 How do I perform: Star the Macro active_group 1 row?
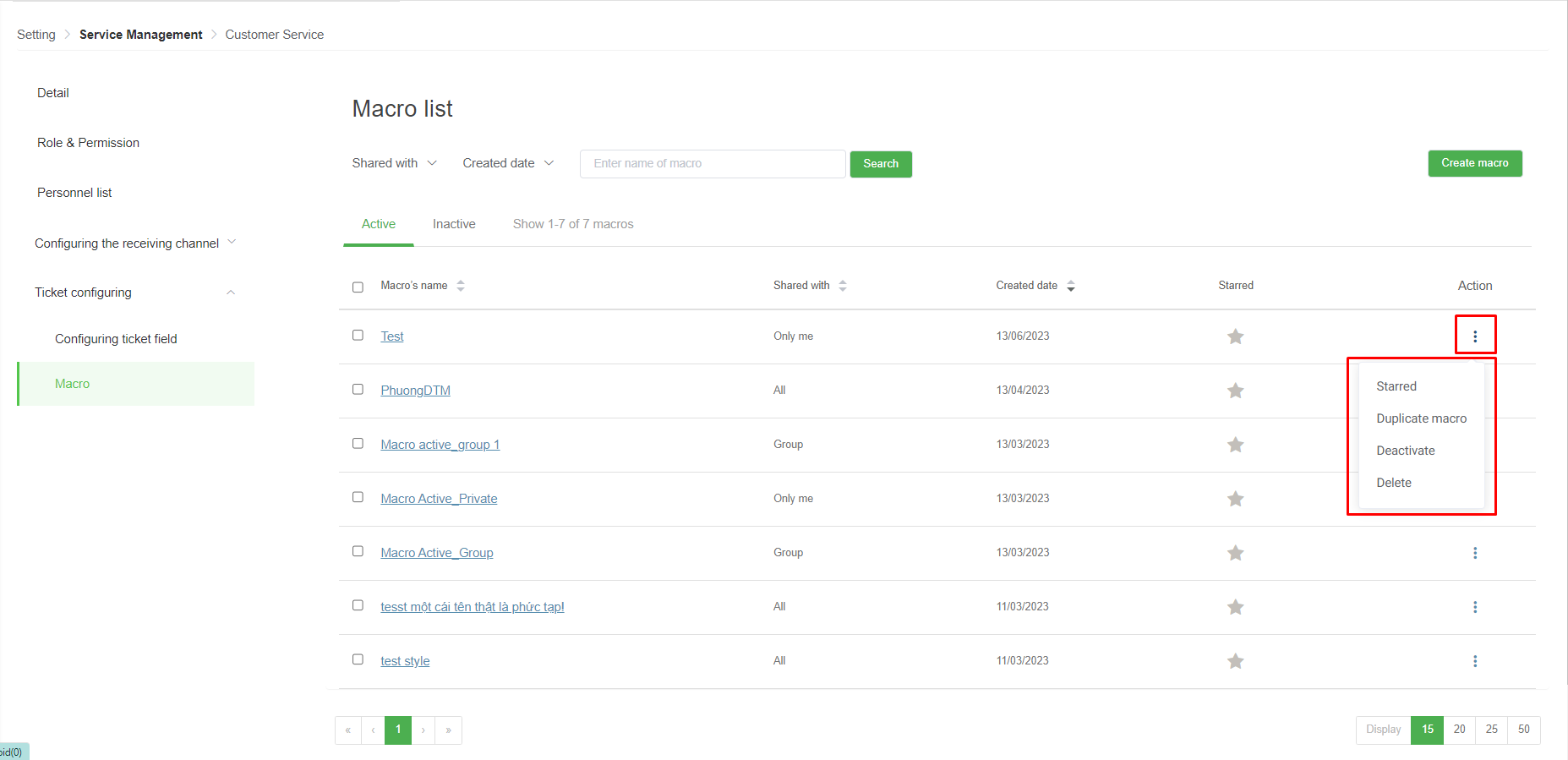pos(1235,445)
